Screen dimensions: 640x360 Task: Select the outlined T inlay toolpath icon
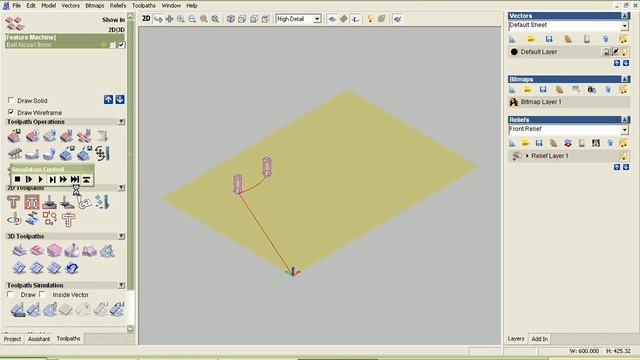coord(68,220)
